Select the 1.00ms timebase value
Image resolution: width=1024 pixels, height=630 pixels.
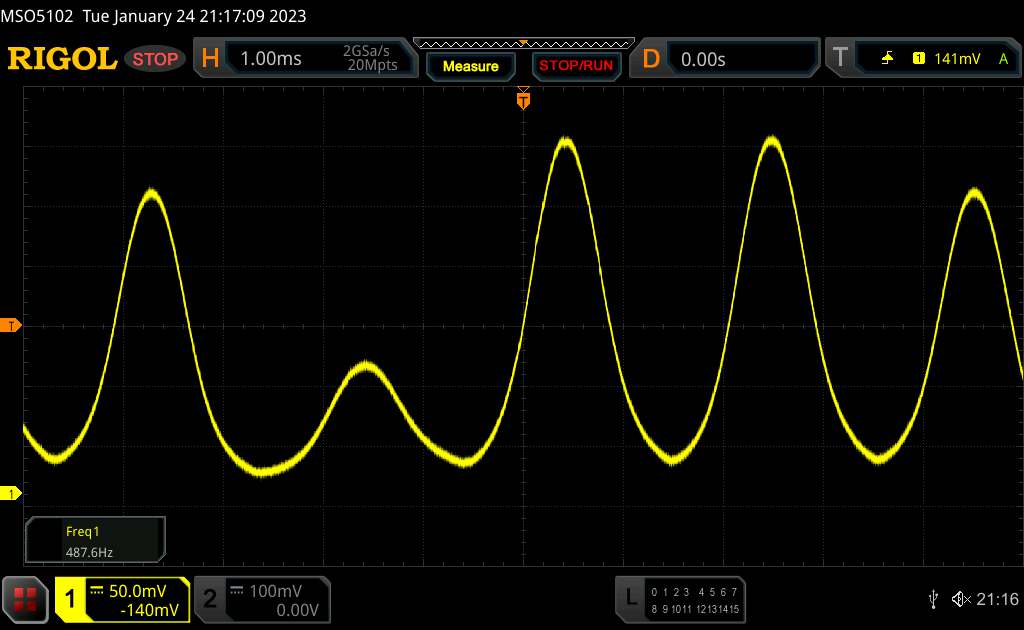pos(271,59)
